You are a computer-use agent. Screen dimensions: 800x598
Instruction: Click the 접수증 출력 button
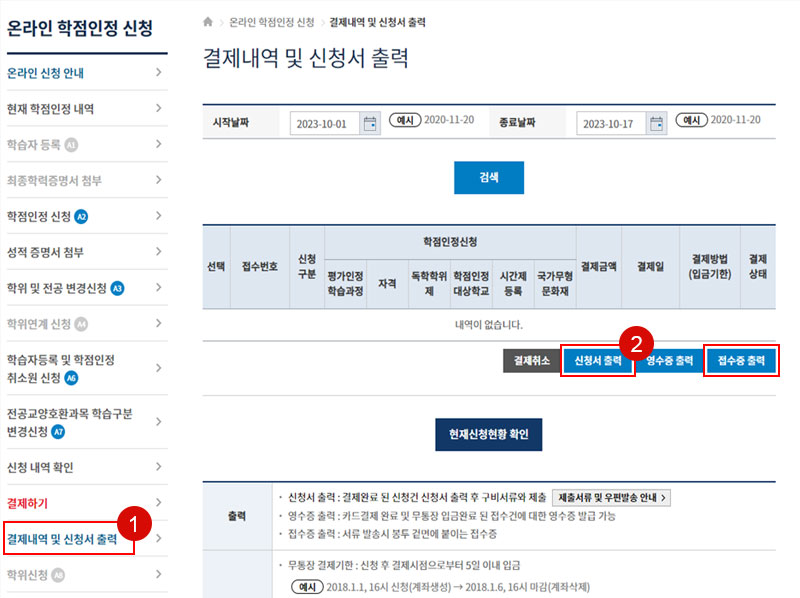pyautogui.click(x=741, y=361)
